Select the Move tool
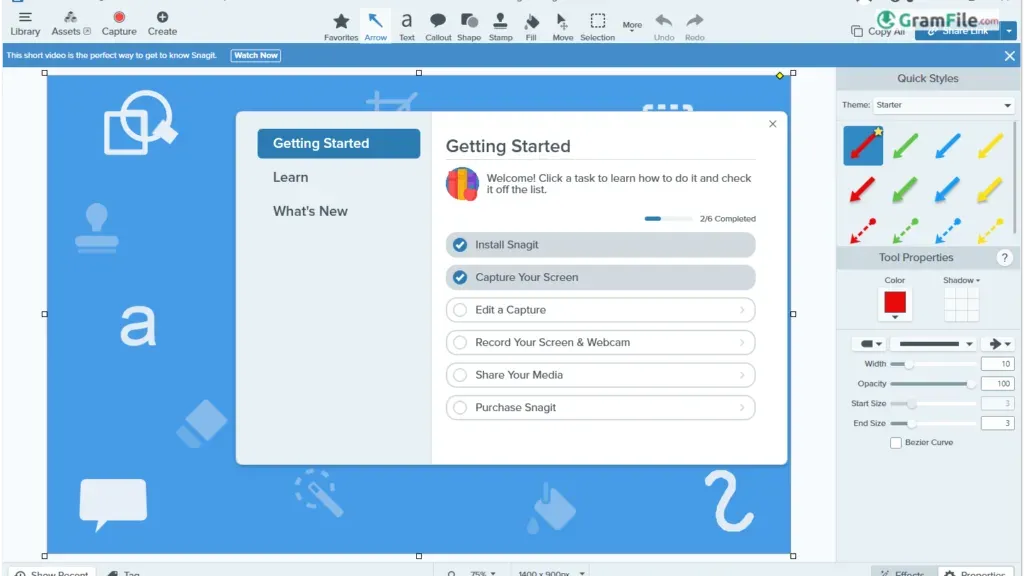This screenshot has height=576, width=1024. (562, 27)
